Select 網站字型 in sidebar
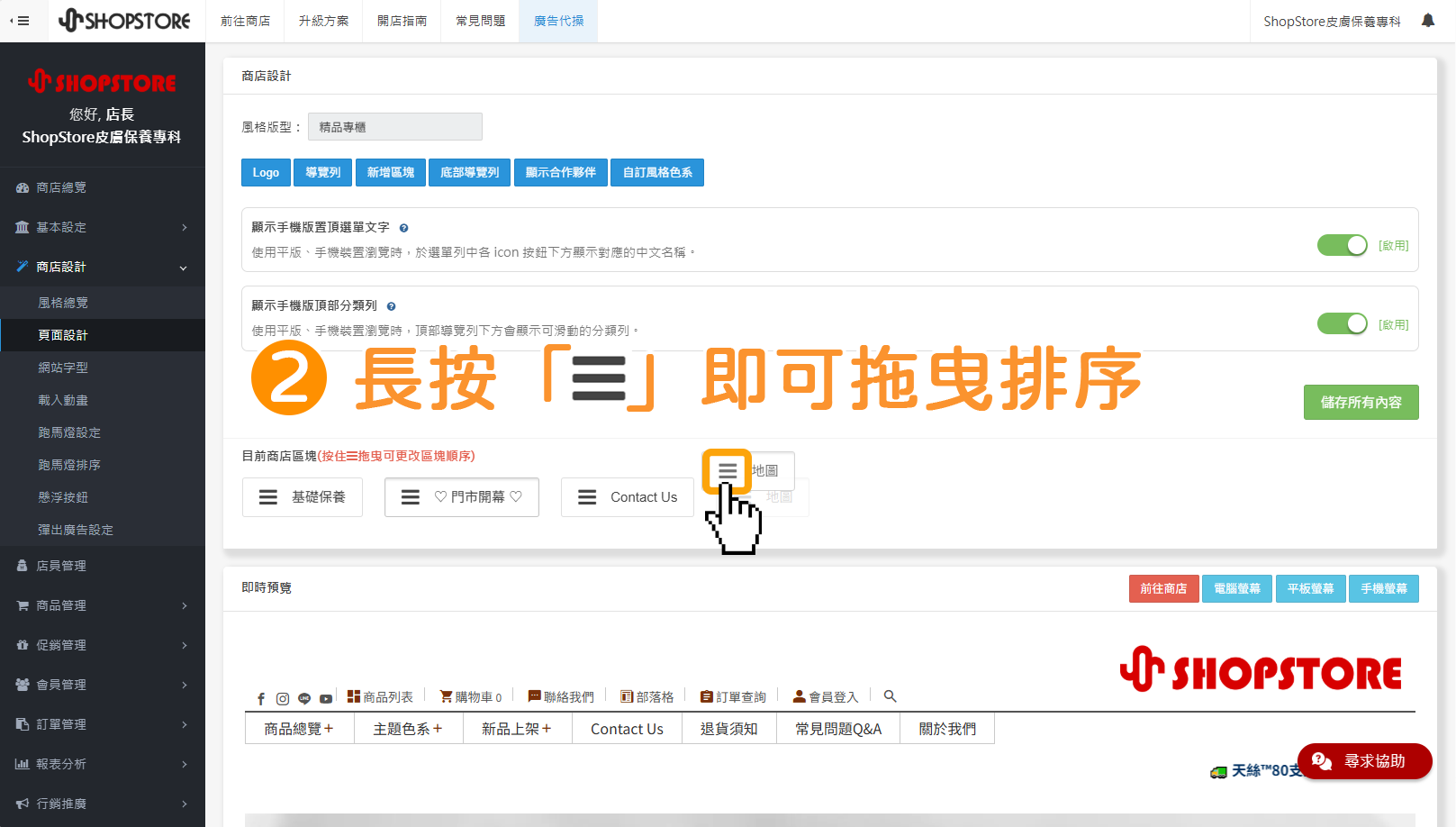The width and height of the screenshot is (1456, 827). pyautogui.click(x=103, y=368)
